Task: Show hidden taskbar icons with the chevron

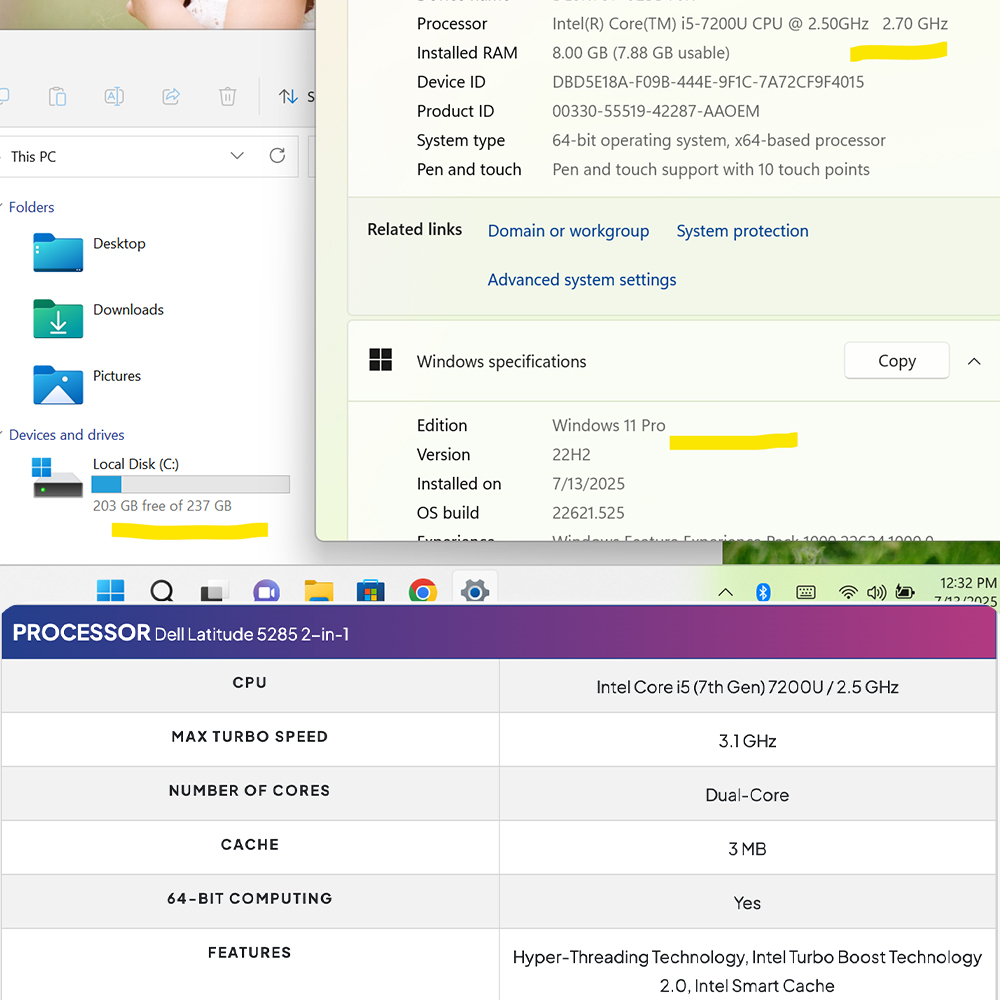Action: pos(725,591)
